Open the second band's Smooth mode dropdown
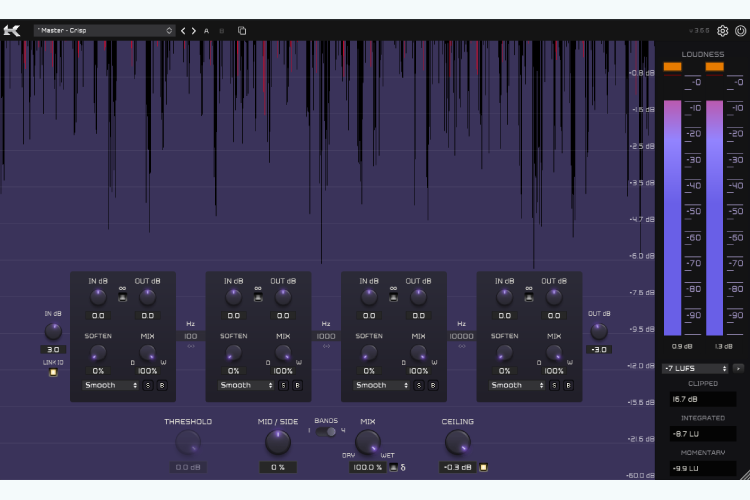The width and height of the screenshot is (750, 500). pos(246,385)
